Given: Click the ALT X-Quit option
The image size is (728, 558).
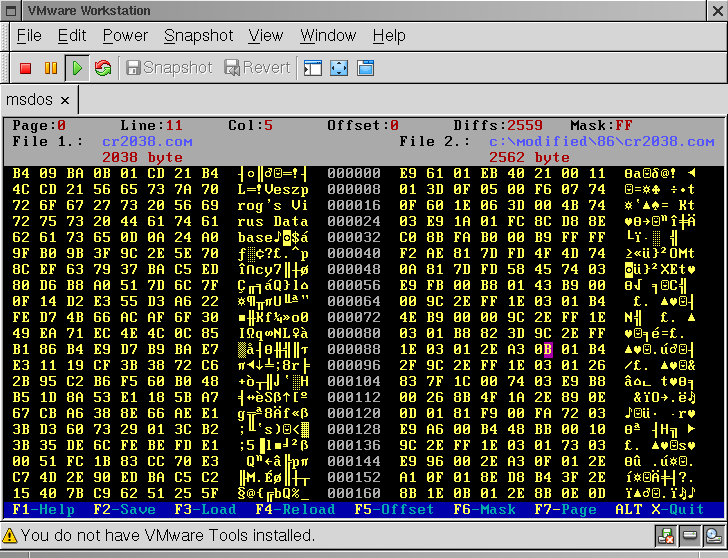Looking at the screenshot, I should [660, 509].
